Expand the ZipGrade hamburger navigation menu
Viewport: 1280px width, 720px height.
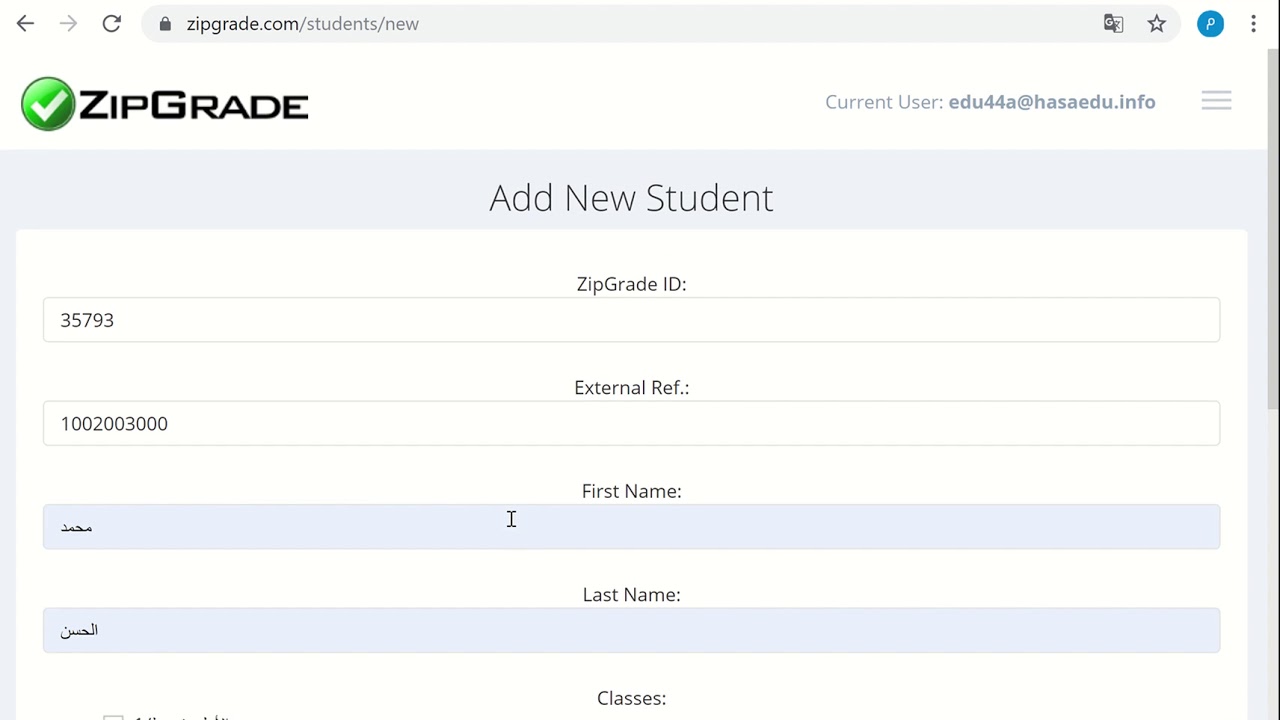pos(1216,101)
